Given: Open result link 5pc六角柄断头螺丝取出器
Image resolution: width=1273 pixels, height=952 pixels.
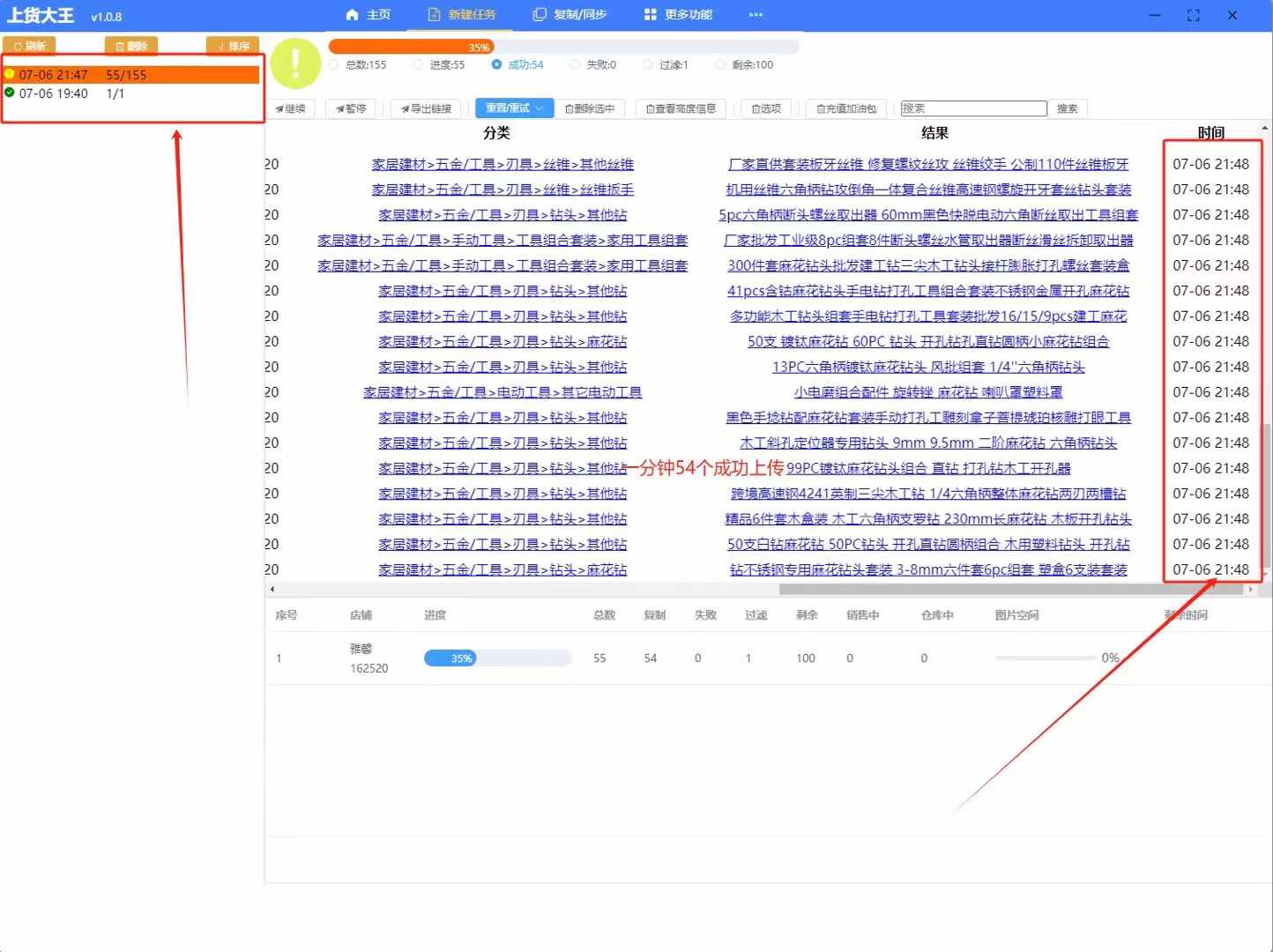Looking at the screenshot, I should point(928,215).
